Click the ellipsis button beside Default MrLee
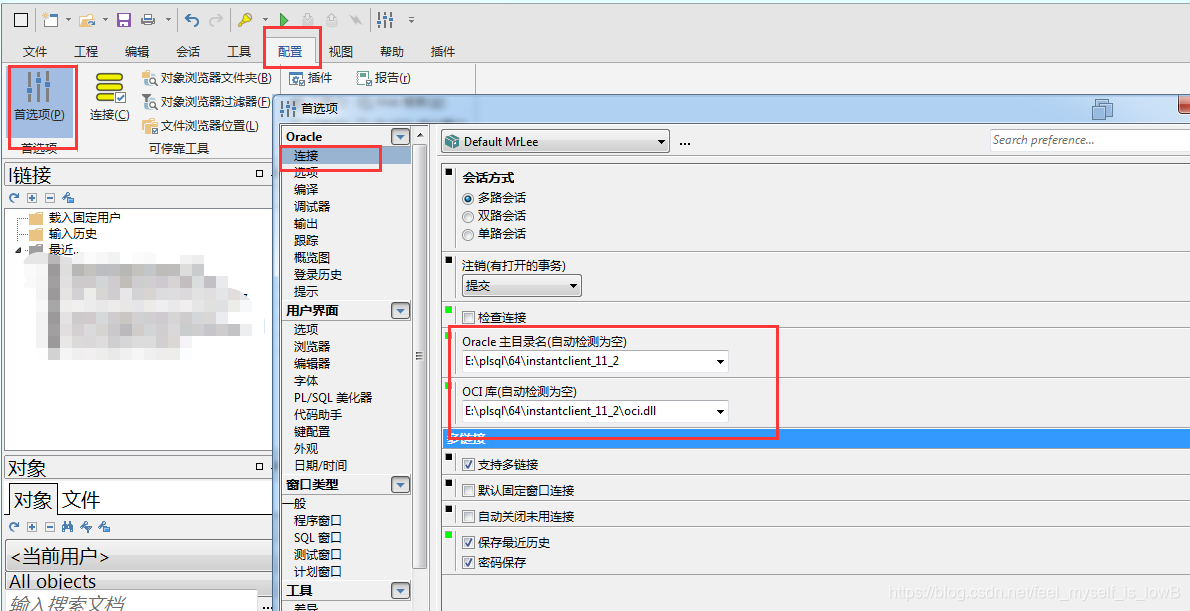Image resolution: width=1190 pixels, height=611 pixels. click(685, 142)
